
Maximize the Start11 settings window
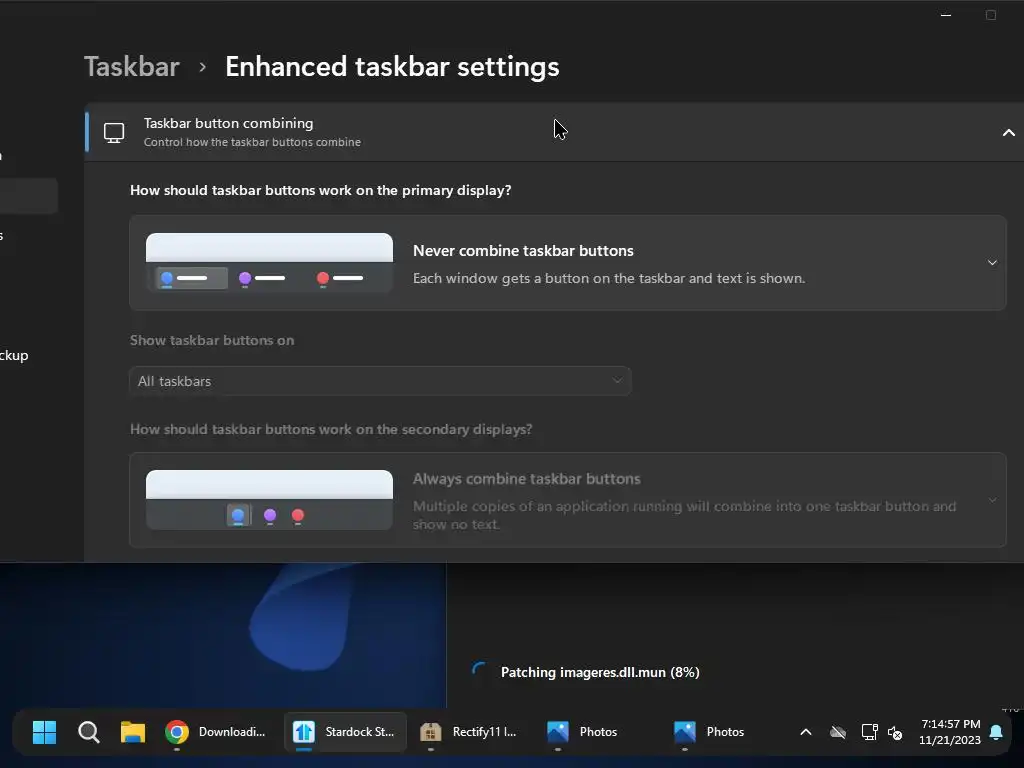point(991,14)
